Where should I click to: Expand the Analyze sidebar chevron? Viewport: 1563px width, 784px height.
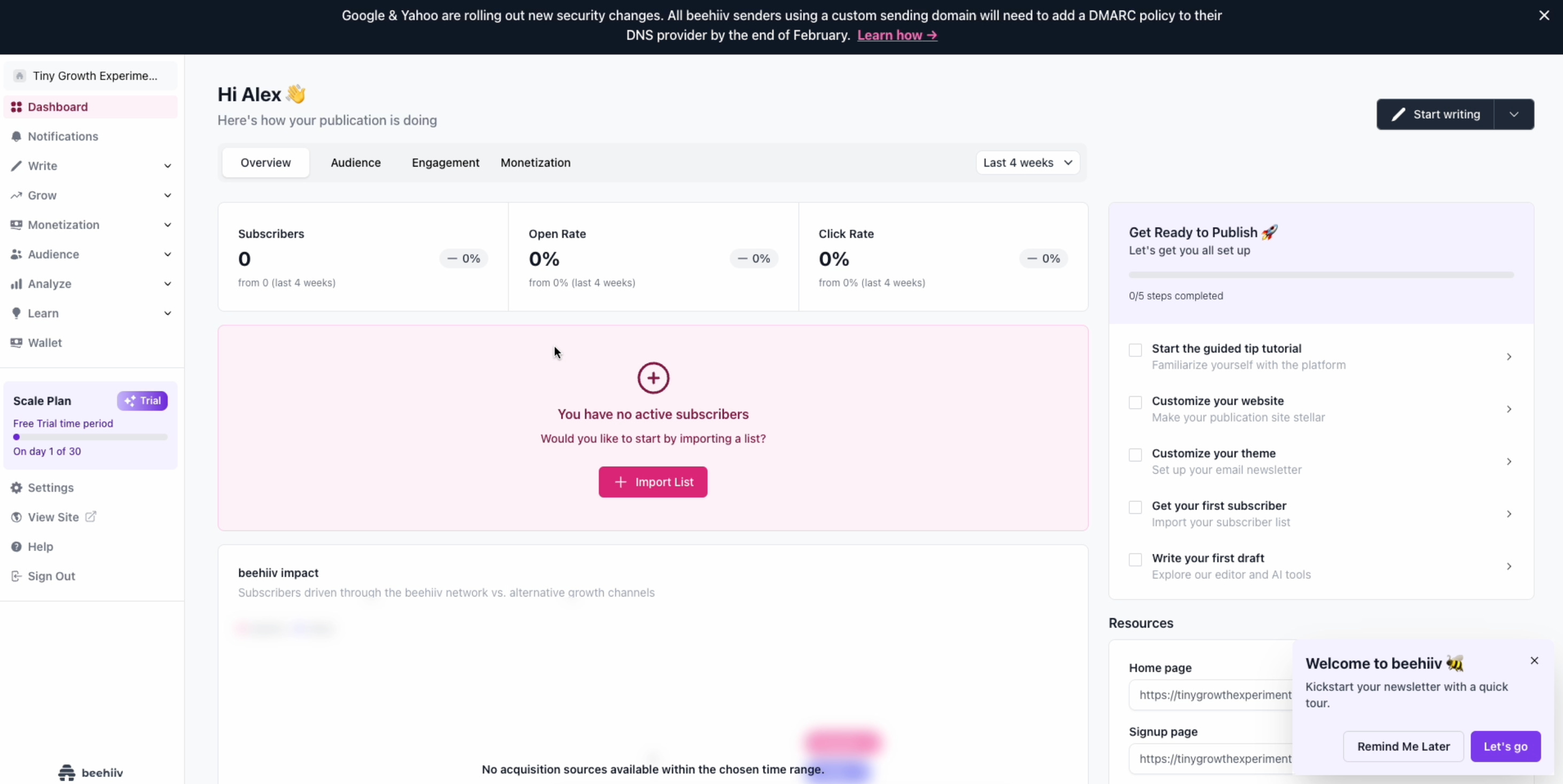pyautogui.click(x=168, y=284)
